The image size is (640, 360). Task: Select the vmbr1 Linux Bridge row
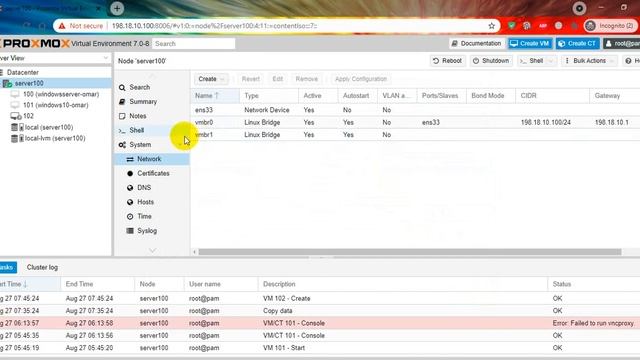click(415, 135)
